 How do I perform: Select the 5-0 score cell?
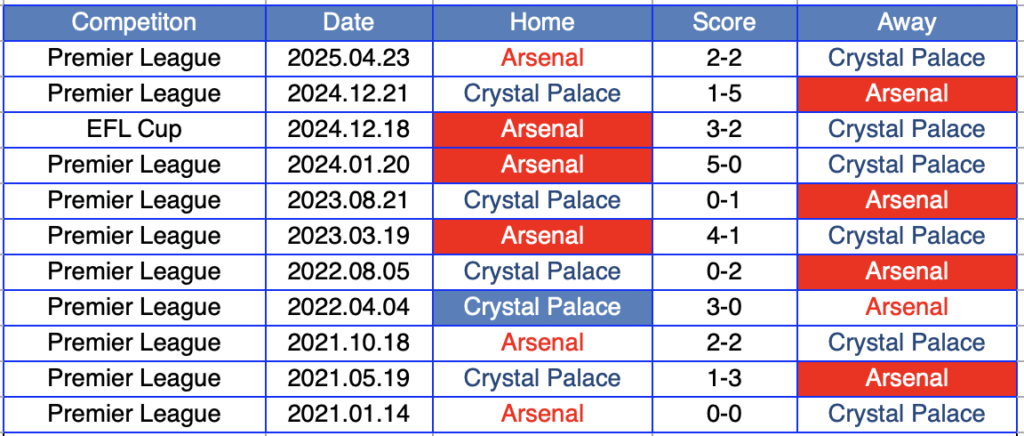pyautogui.click(x=724, y=165)
